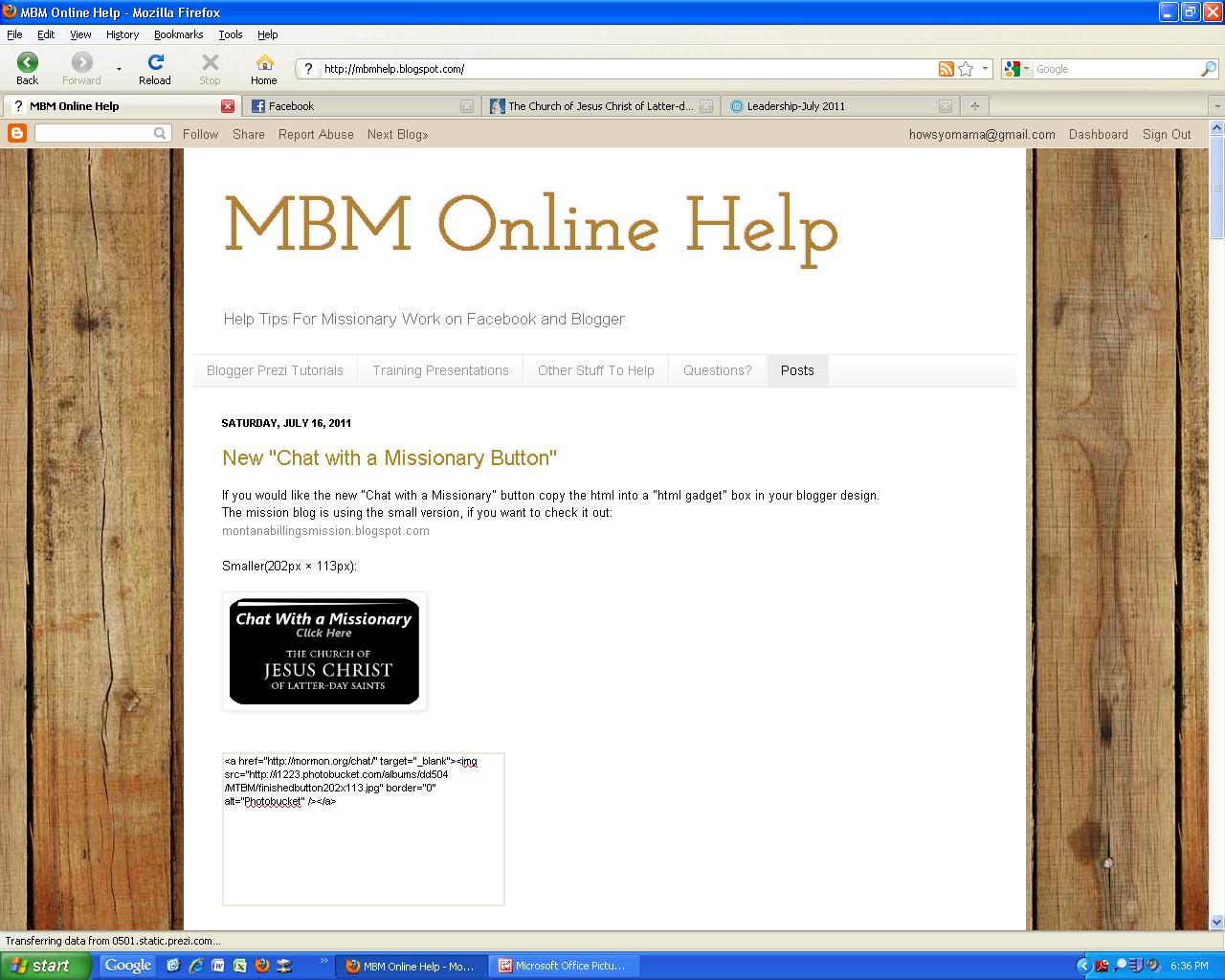
Task: Click the orange Blogger logo icon
Action: click(x=16, y=134)
